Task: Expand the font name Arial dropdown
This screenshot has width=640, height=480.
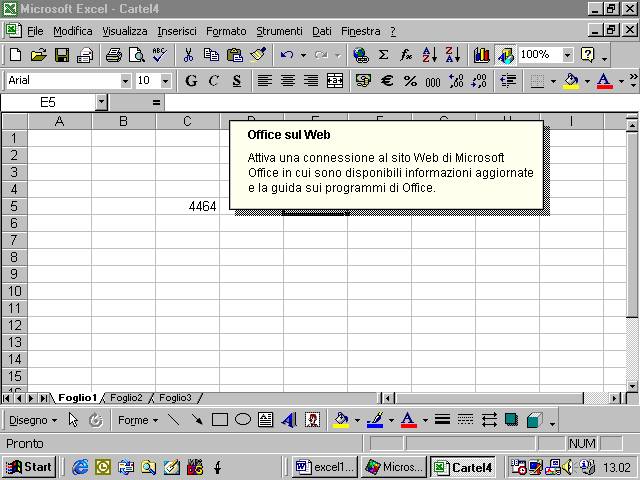Action: pyautogui.click(x=126, y=81)
